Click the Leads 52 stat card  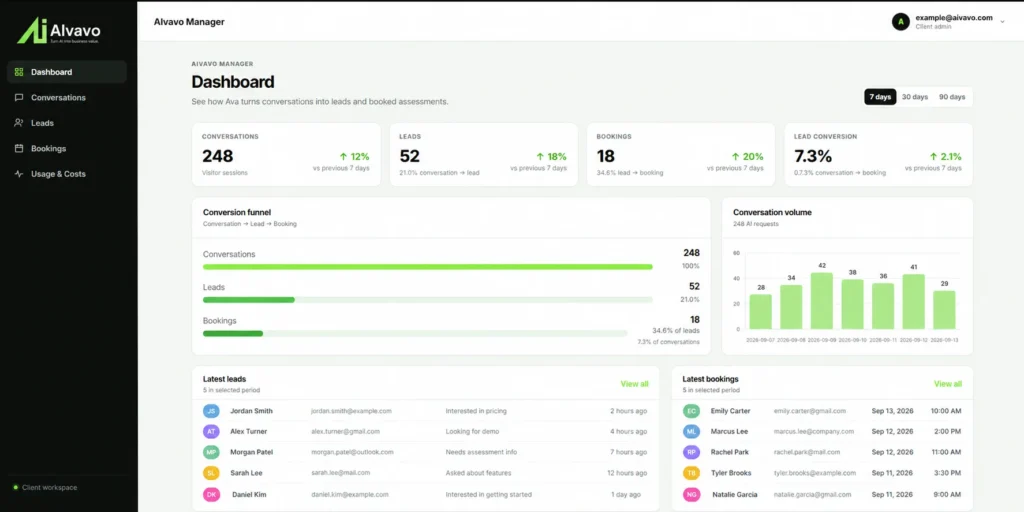[x=483, y=155]
